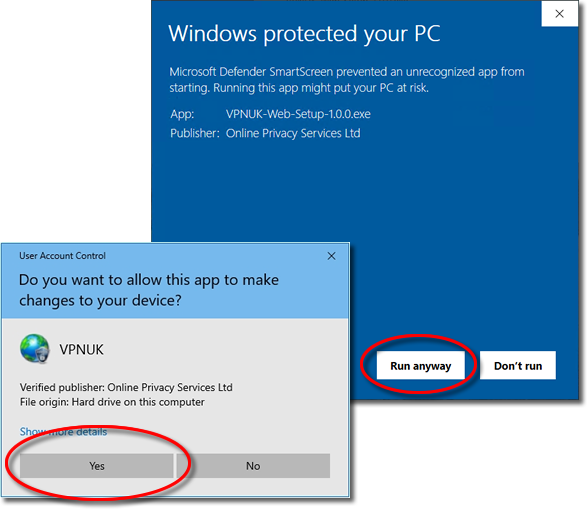Click the 'Publisher:' field label in SmartScreen
The height and width of the screenshot is (509, 587).
[195, 133]
